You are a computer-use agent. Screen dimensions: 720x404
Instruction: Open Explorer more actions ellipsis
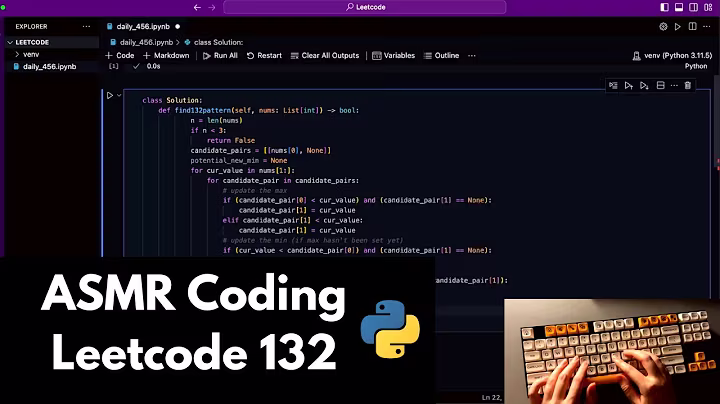pyautogui.click(x=86, y=27)
